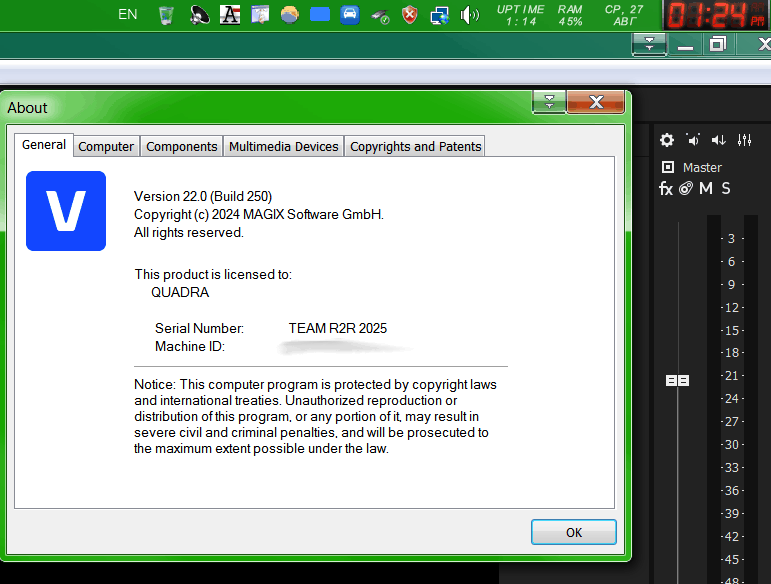Click the Machine ID label
This screenshot has height=584, width=771.
pos(190,346)
